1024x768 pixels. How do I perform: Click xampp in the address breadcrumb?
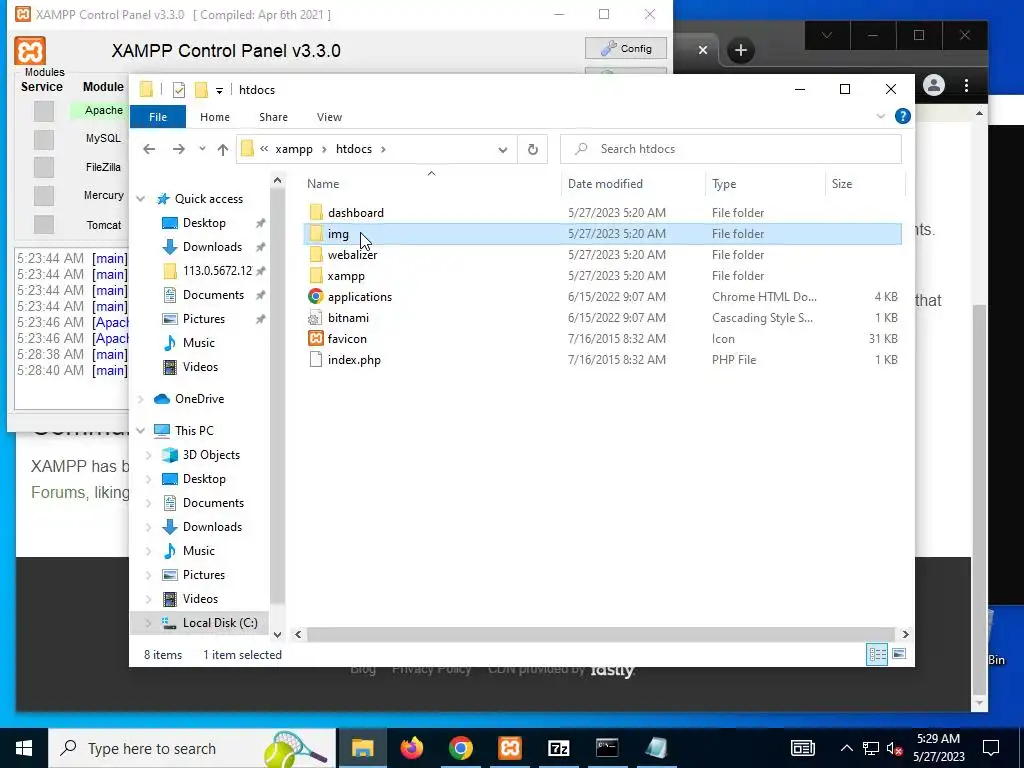point(294,150)
